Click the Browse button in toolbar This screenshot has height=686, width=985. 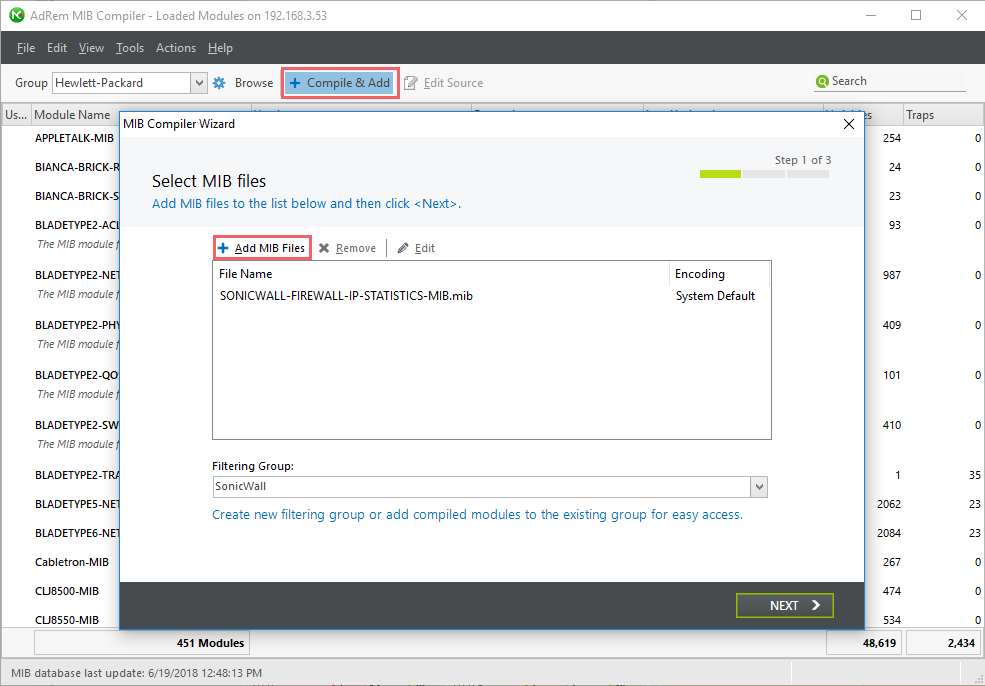click(254, 83)
